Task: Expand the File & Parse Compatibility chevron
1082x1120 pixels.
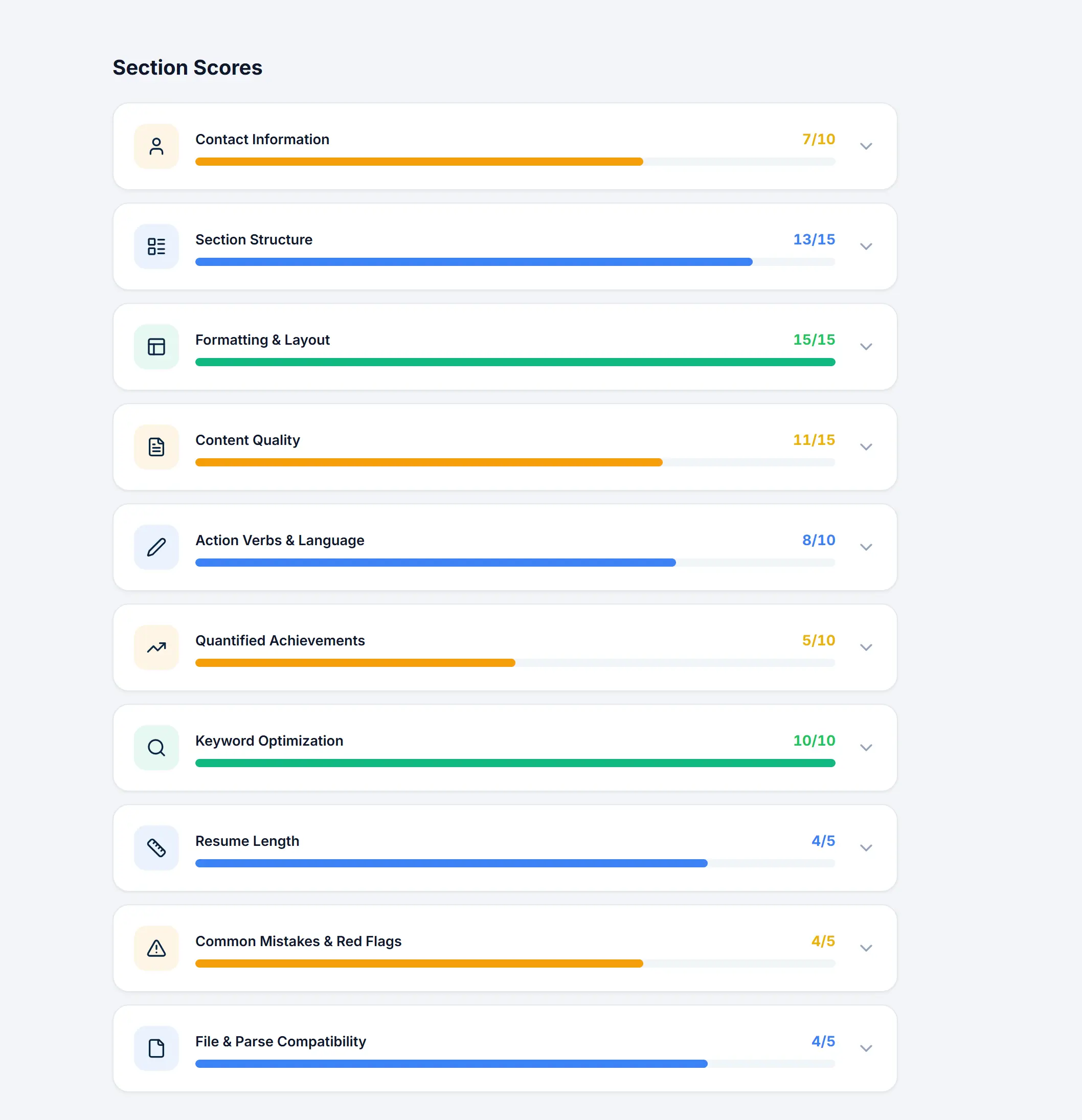Action: pyautogui.click(x=866, y=1048)
